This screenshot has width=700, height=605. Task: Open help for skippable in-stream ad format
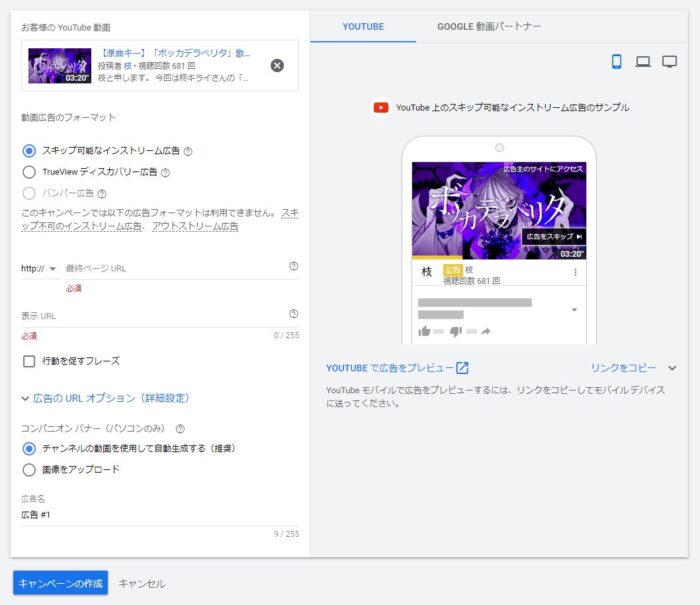[x=188, y=151]
